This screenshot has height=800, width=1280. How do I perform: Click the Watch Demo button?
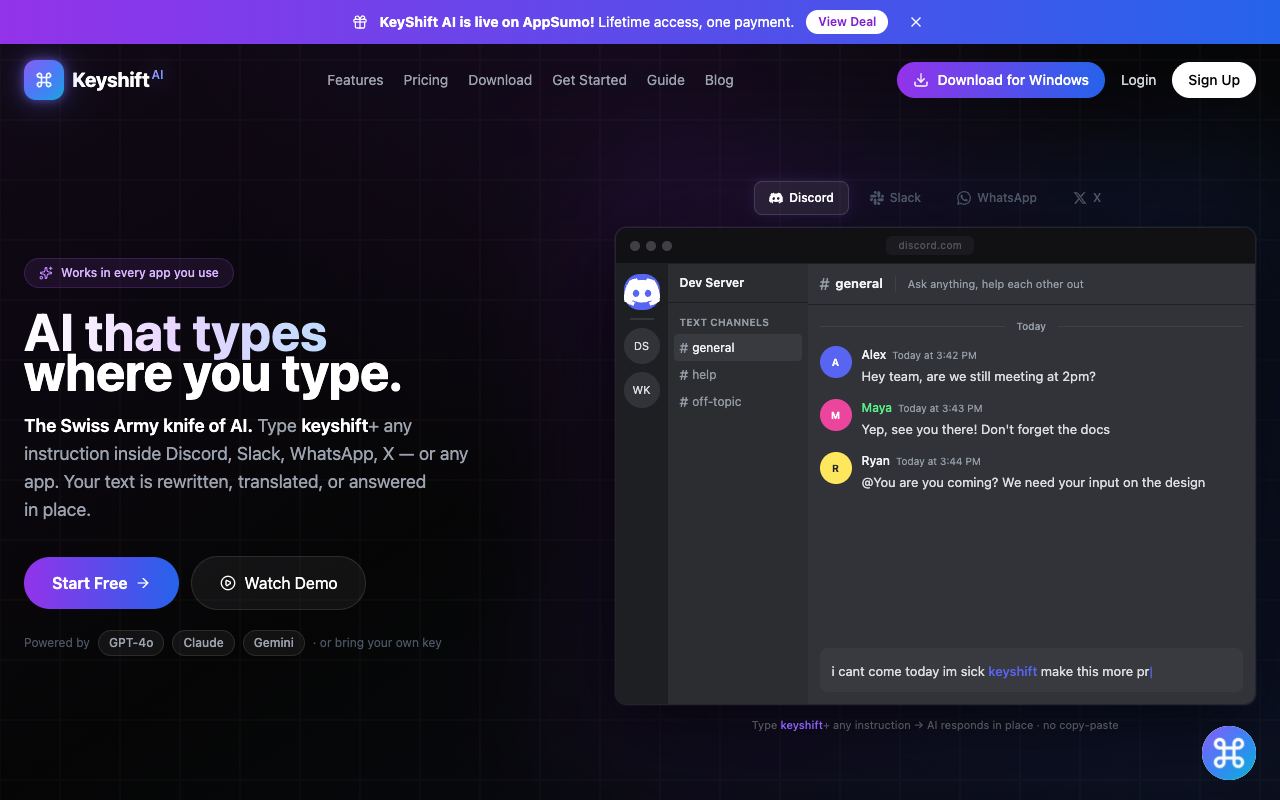click(x=278, y=583)
